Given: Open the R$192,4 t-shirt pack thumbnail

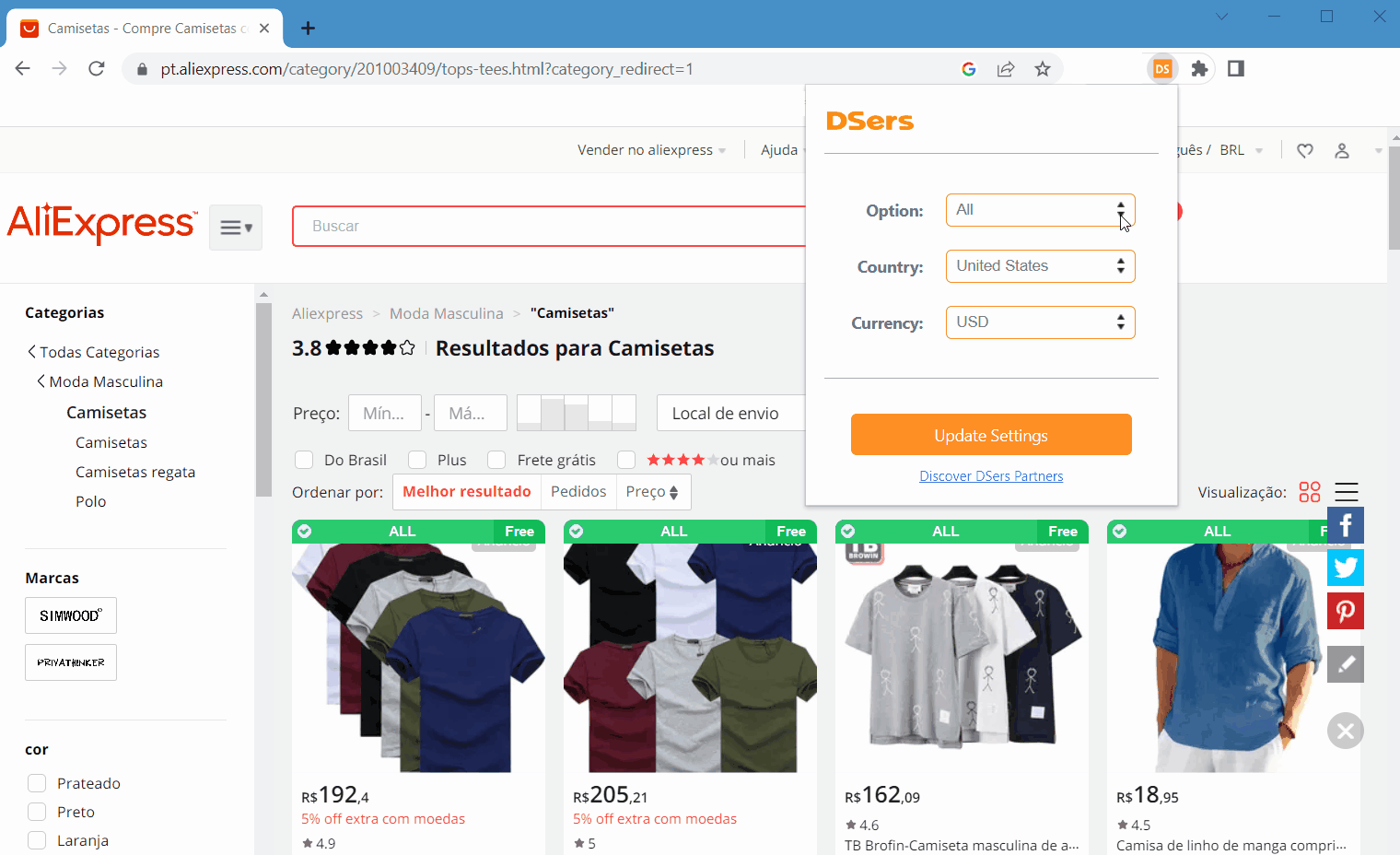Looking at the screenshot, I should pyautogui.click(x=418, y=658).
